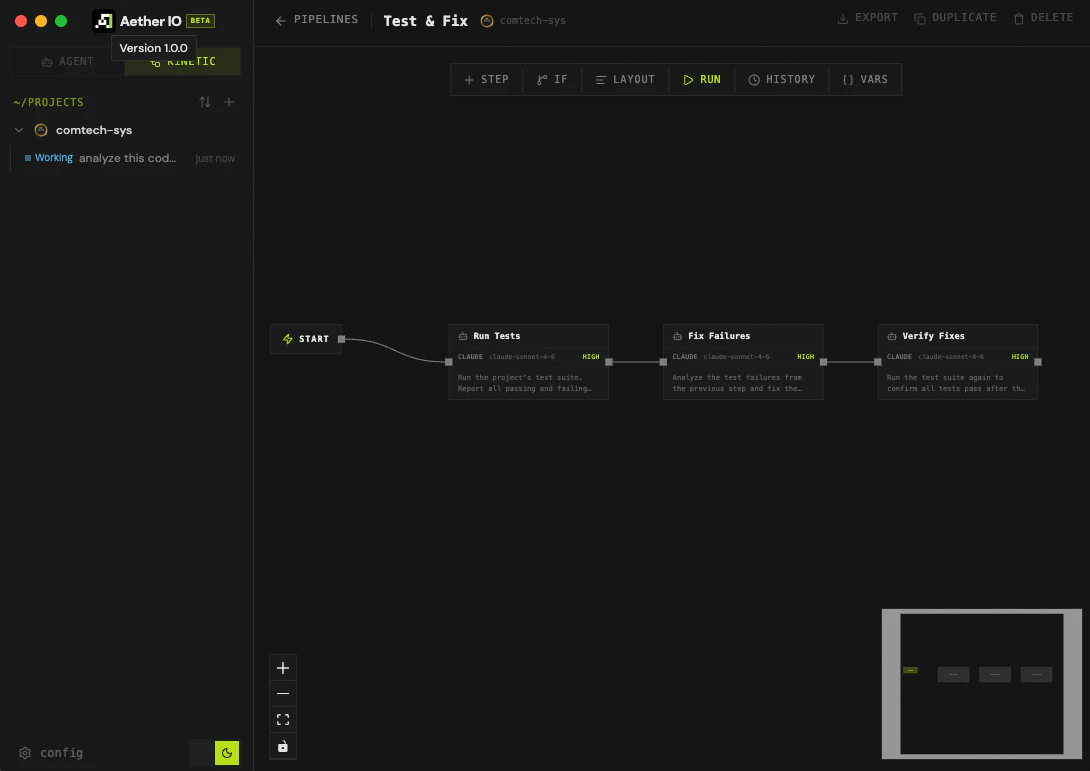Click the Aether IO app logo icon
The width and height of the screenshot is (1090, 771).
click(104, 21)
